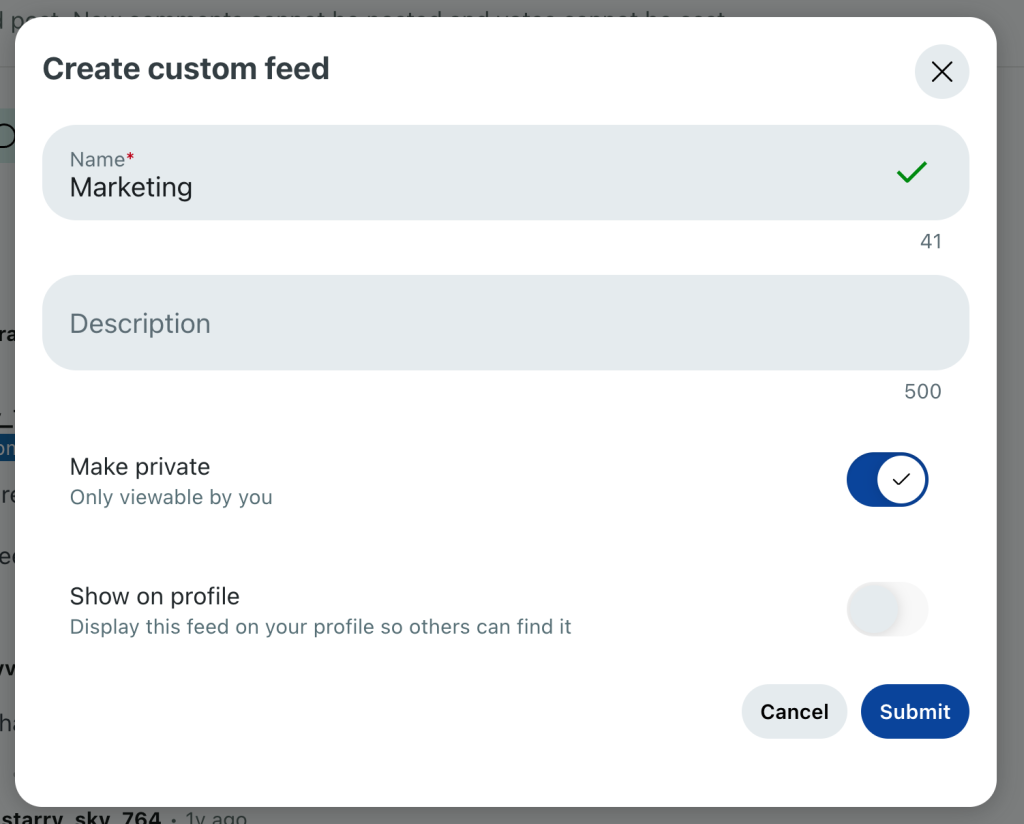Click the green validation checkmark icon
Screen dimensions: 1024x824
[x=911, y=172]
